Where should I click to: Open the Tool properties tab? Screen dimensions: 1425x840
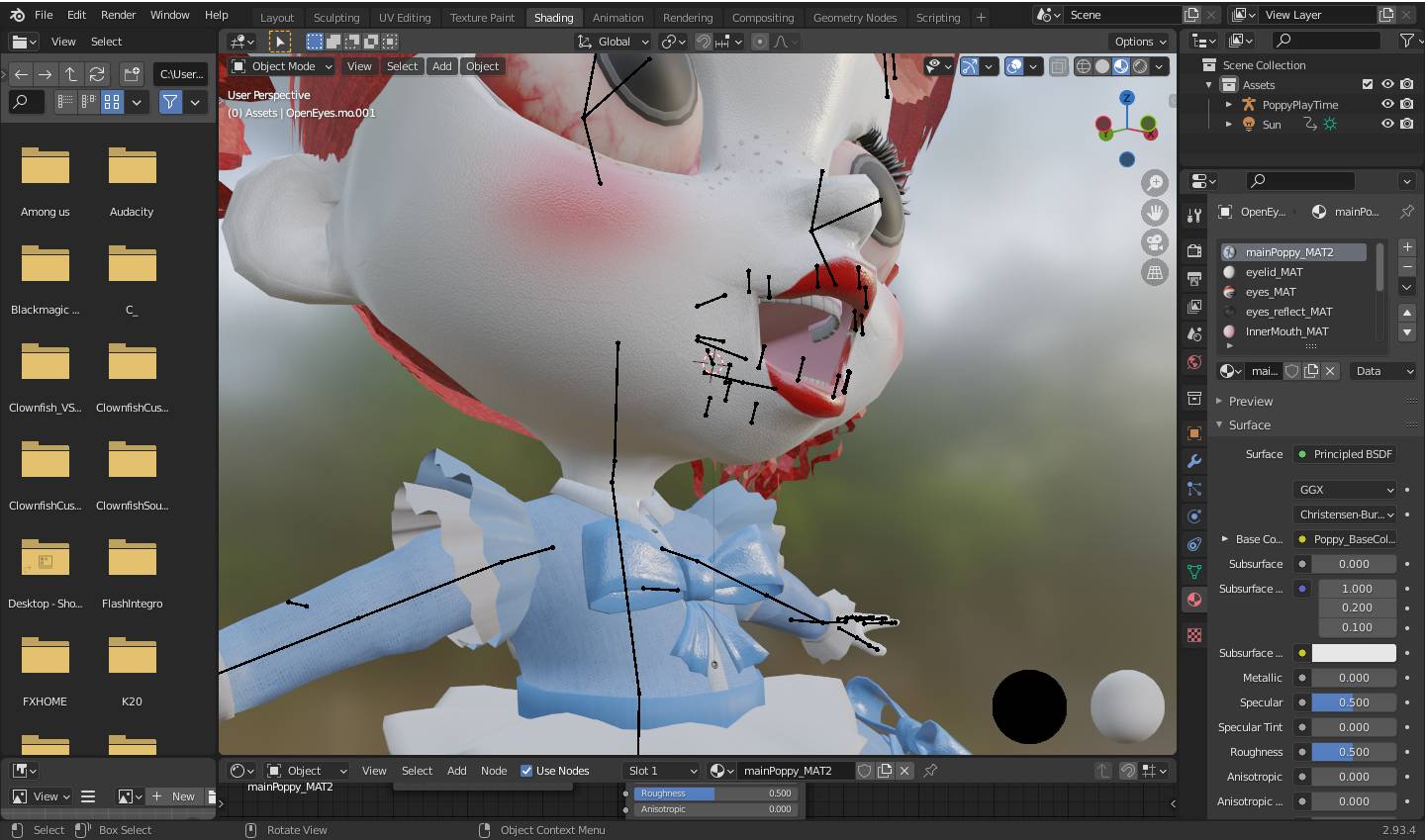click(1194, 215)
